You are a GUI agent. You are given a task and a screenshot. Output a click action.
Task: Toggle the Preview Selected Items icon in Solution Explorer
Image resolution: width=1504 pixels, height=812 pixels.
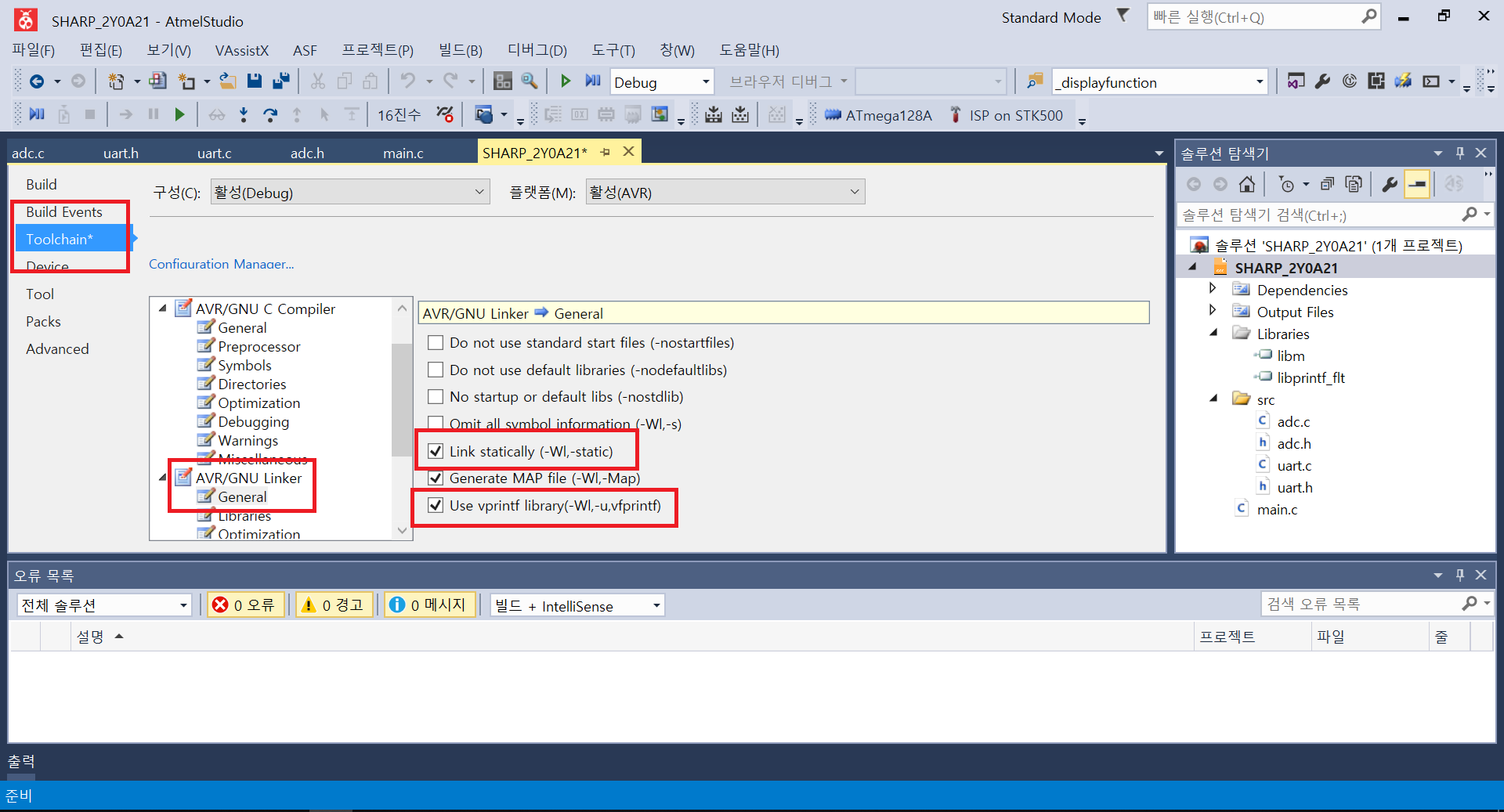coord(1417,184)
